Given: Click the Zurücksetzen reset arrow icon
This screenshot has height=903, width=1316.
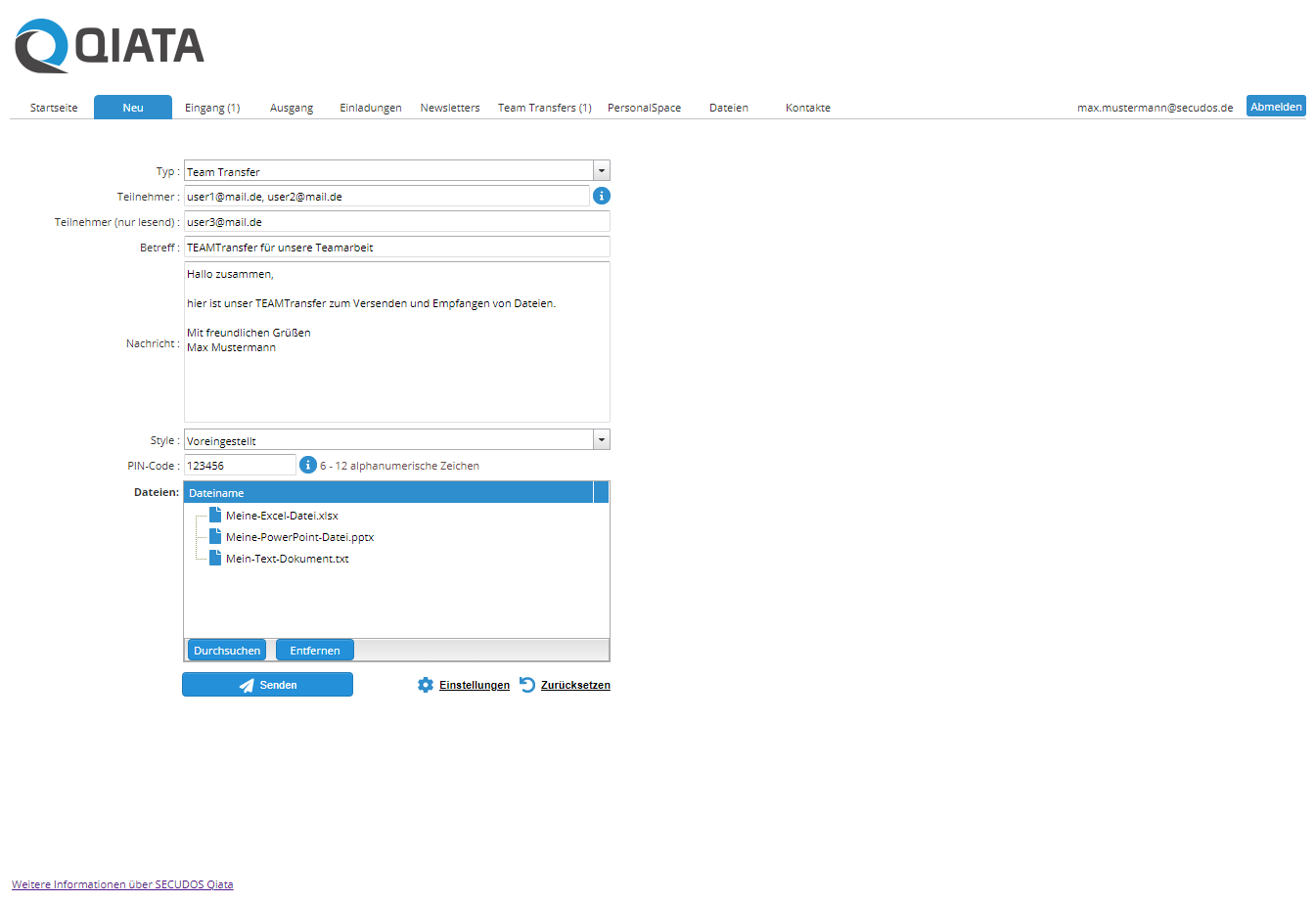Looking at the screenshot, I should point(527,685).
